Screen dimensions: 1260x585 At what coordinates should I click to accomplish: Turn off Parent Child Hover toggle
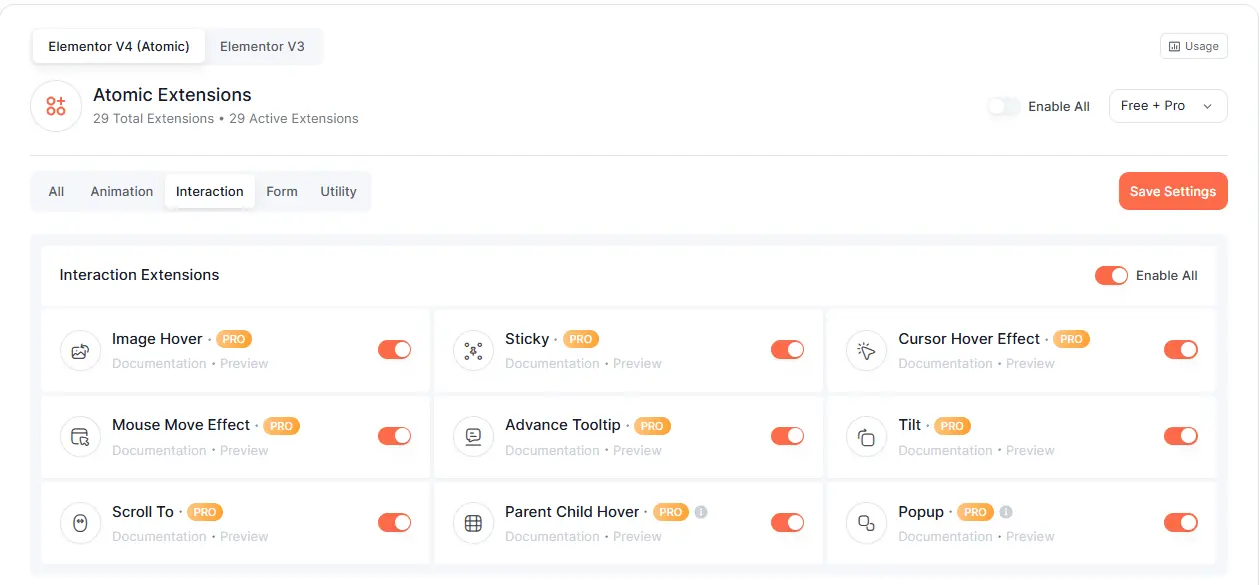(x=787, y=522)
